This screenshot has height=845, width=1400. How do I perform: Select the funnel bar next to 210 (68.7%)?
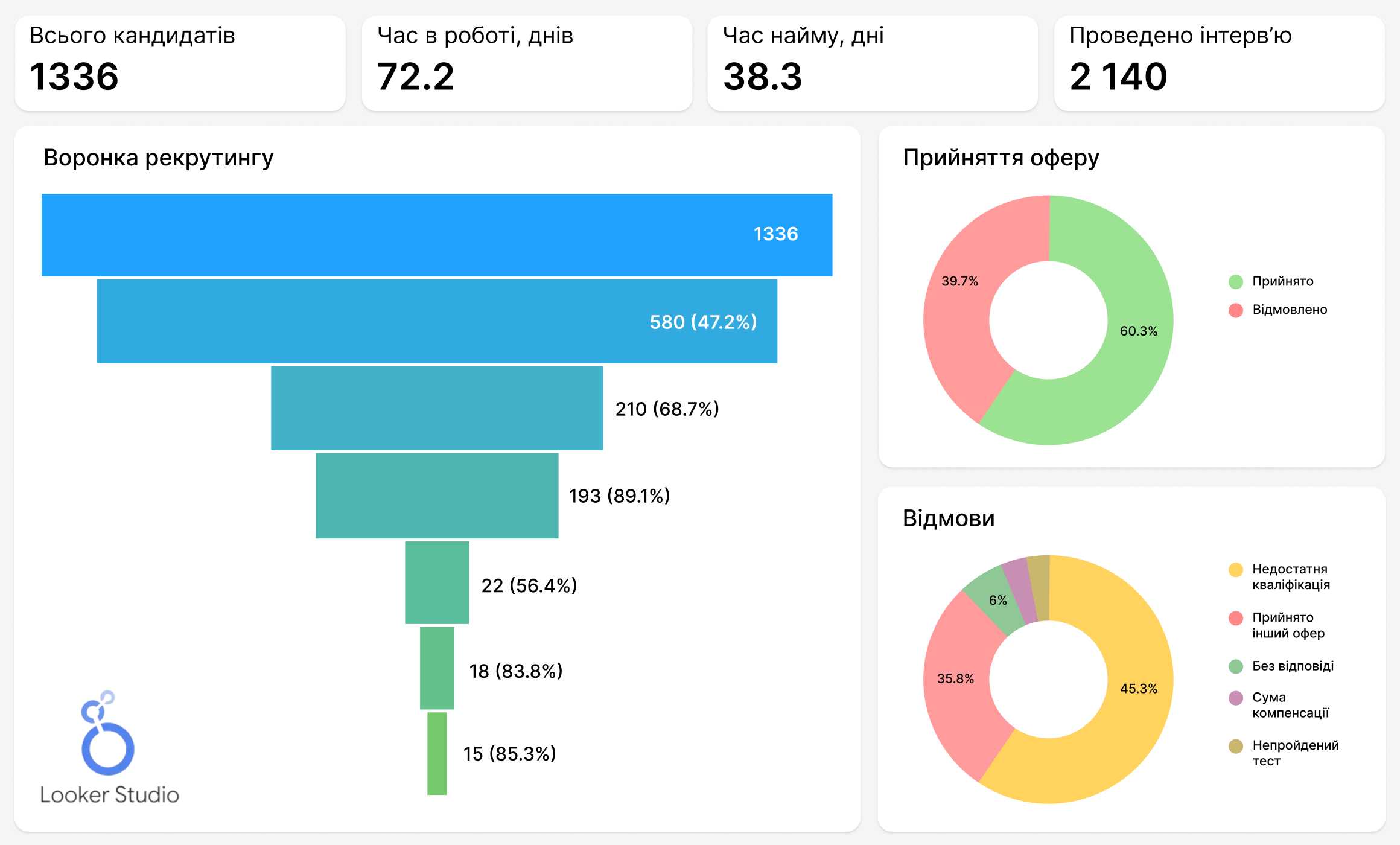click(x=436, y=408)
